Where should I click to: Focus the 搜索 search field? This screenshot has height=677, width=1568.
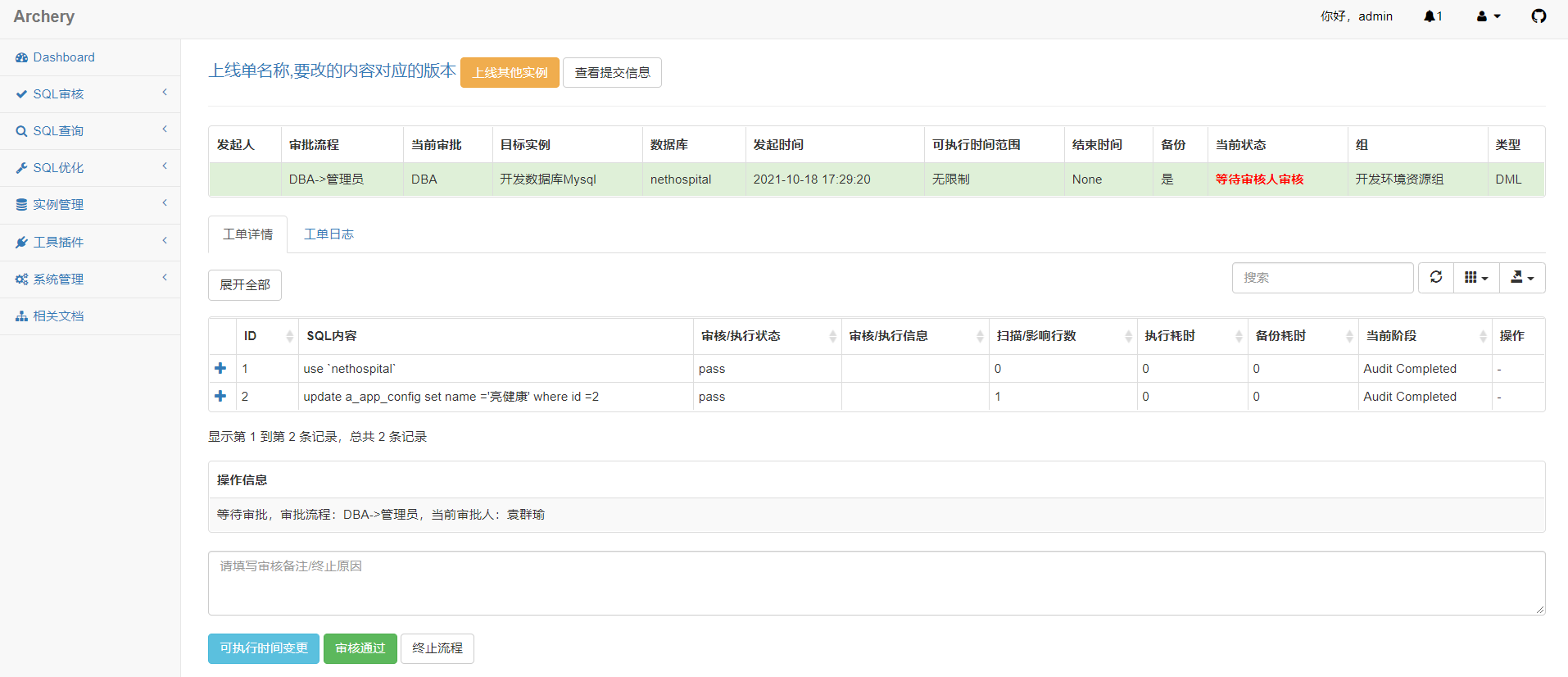click(x=1321, y=278)
